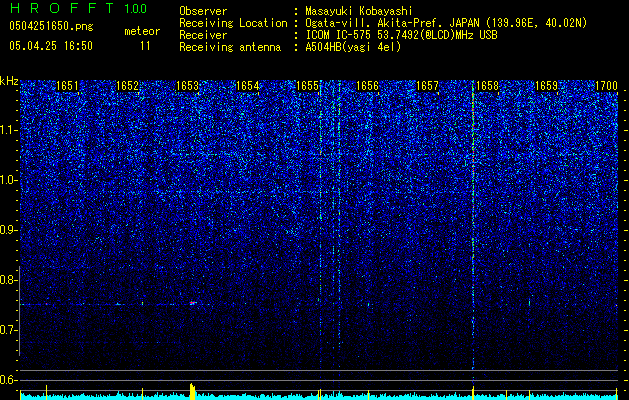This screenshot has width=629, height=400.
Task: Click the Observer label
Action: (x=203, y=11)
